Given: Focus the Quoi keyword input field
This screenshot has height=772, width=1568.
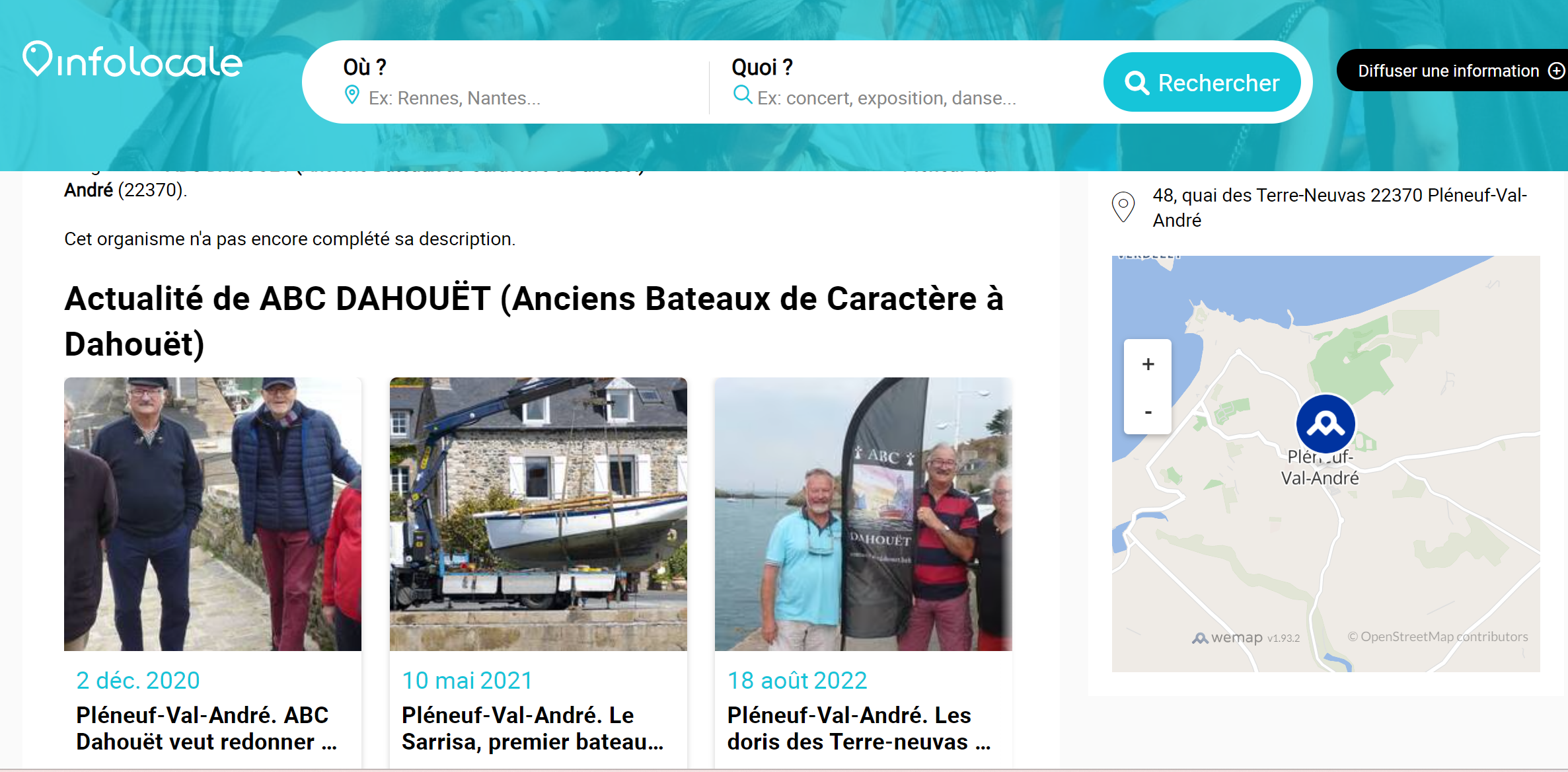Looking at the screenshot, I should 912,98.
